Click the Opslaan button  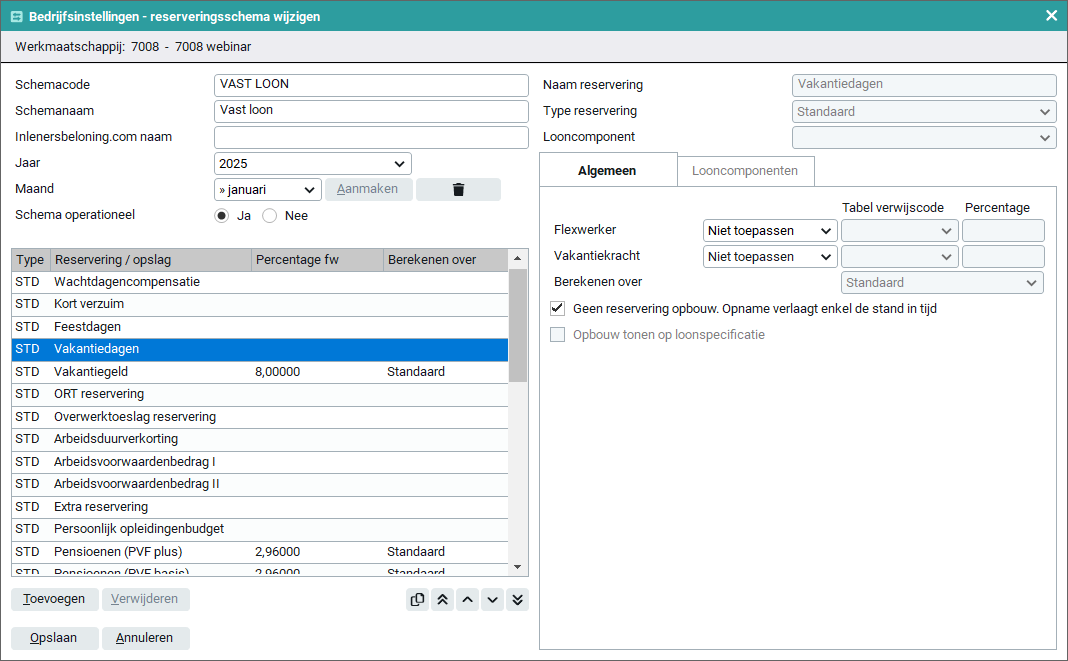tap(54, 638)
